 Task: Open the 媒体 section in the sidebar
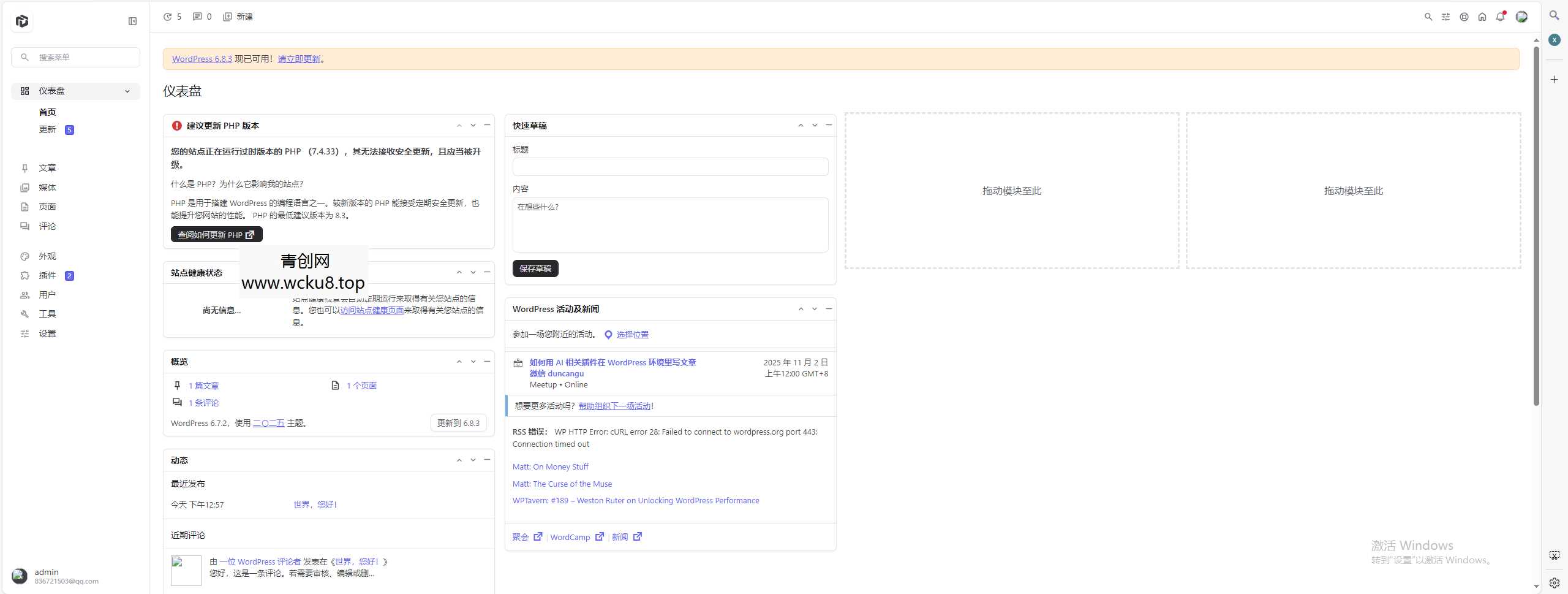click(47, 188)
